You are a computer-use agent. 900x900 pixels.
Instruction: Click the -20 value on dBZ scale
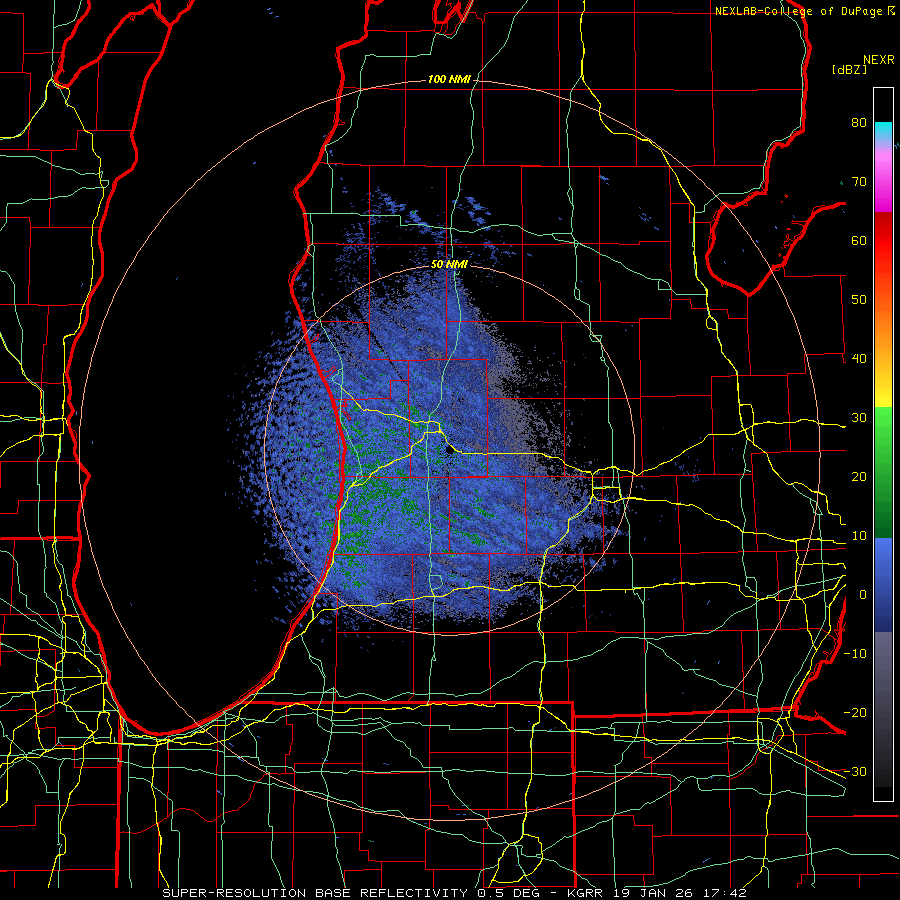[855, 712]
